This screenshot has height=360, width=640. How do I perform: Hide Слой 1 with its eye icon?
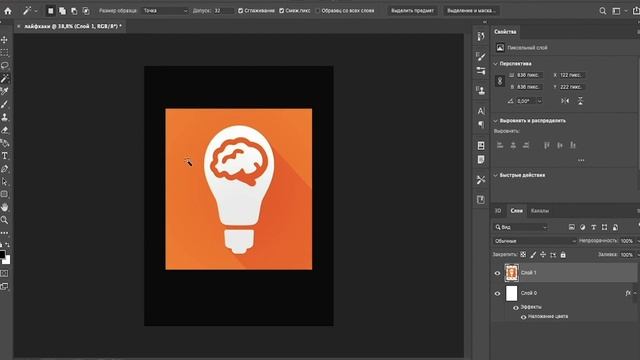click(x=497, y=273)
